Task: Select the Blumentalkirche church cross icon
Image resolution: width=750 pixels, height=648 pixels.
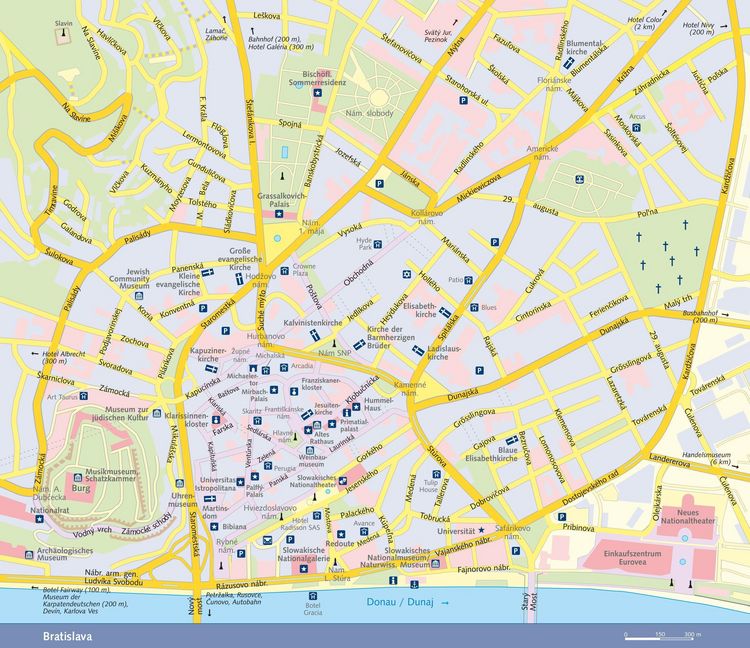Action: [569, 63]
